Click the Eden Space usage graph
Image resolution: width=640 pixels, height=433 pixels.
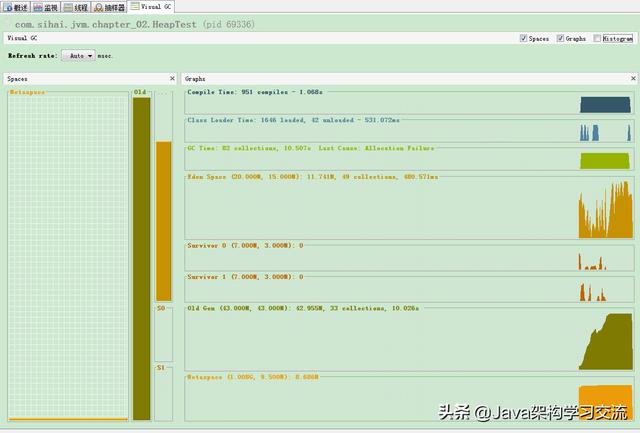click(x=409, y=209)
